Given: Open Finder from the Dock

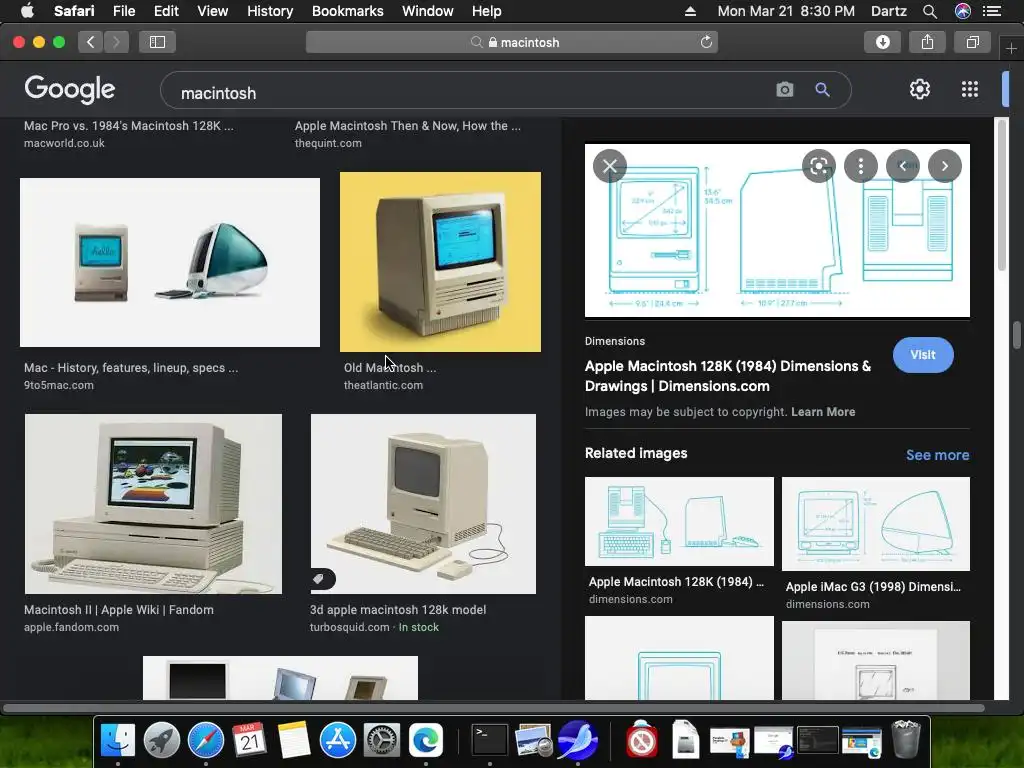Looking at the screenshot, I should [x=118, y=741].
